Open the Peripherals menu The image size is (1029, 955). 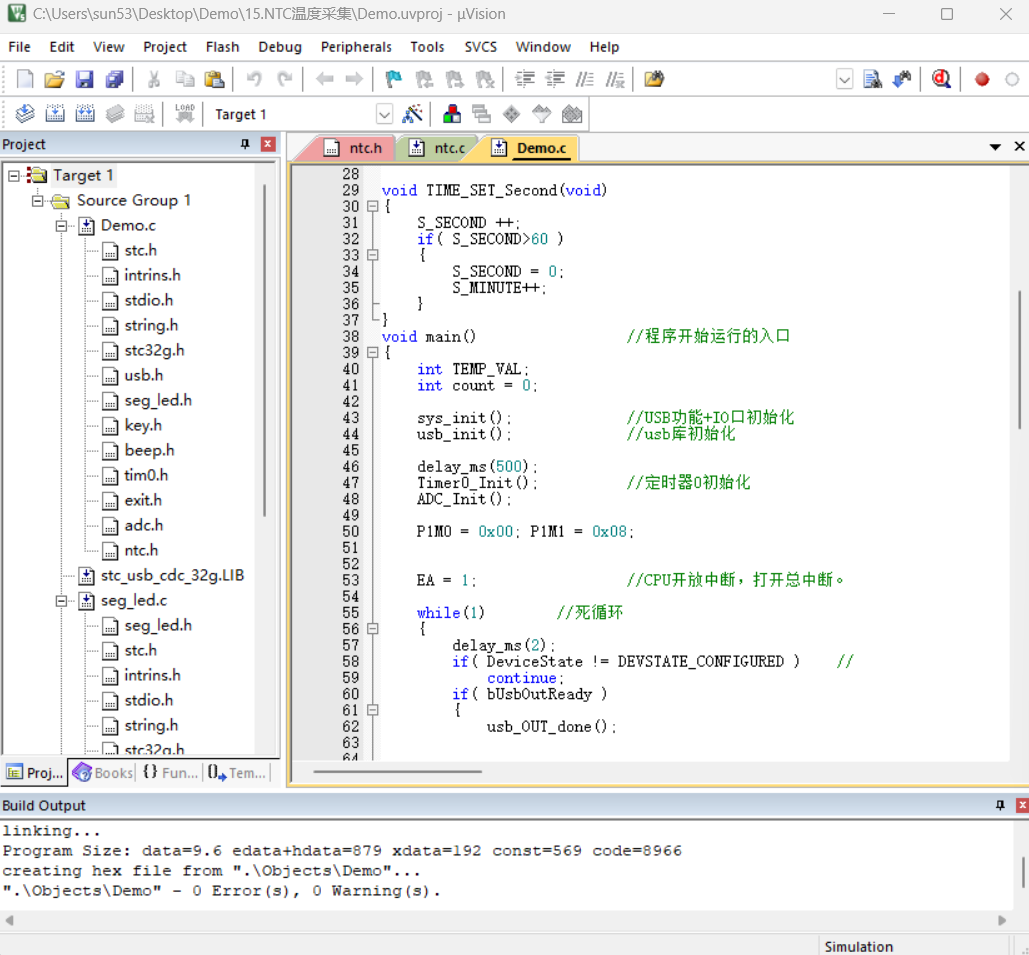tap(356, 47)
